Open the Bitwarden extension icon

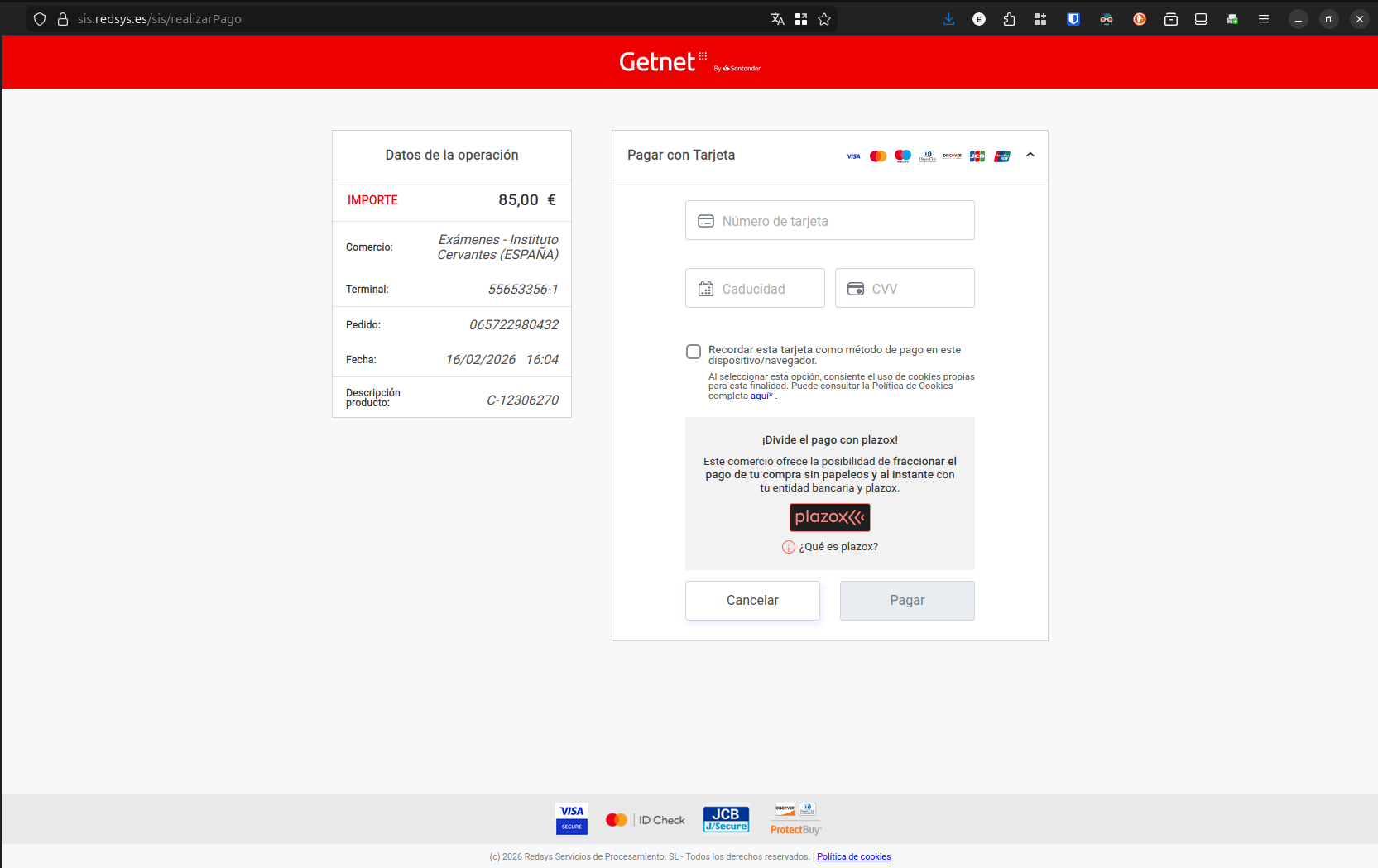pyautogui.click(x=1073, y=19)
